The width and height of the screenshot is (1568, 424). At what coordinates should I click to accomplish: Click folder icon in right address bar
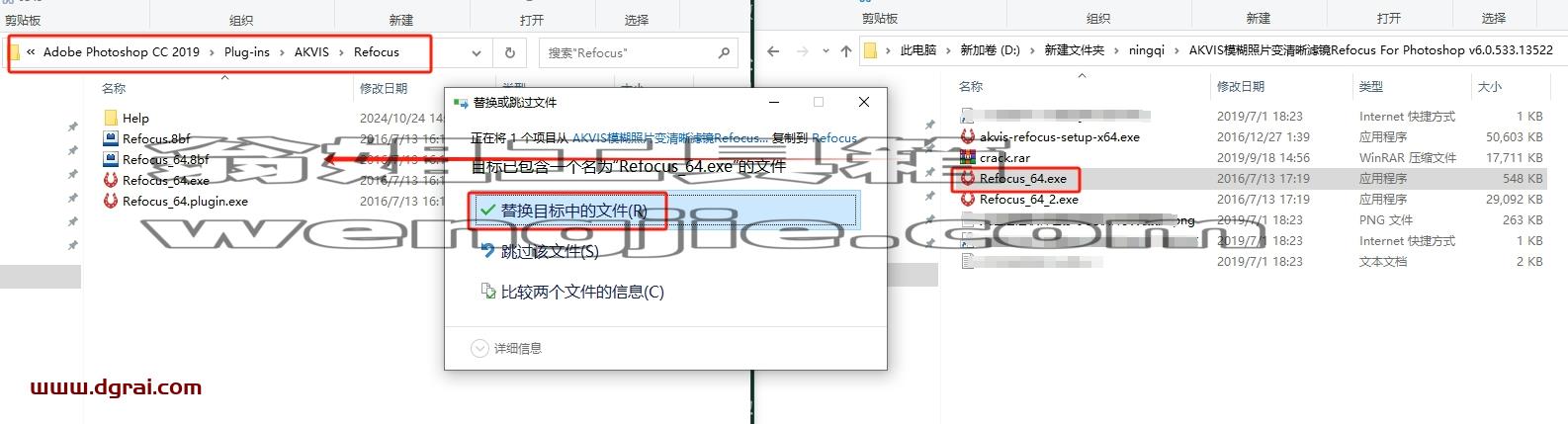pos(870,50)
